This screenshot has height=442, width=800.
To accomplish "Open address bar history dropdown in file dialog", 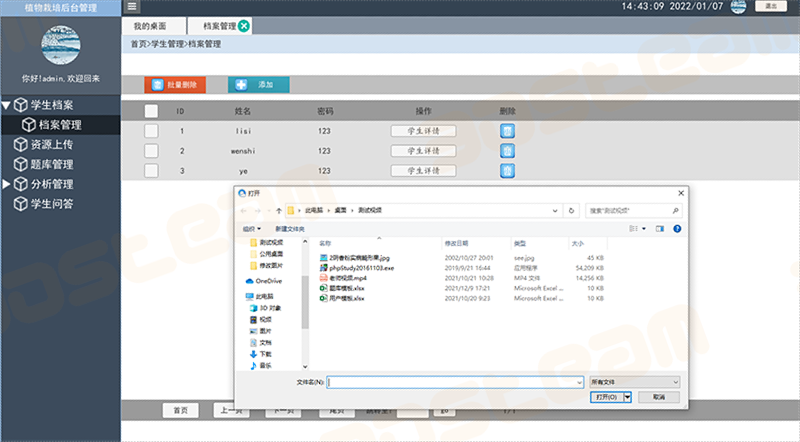I will coord(555,211).
